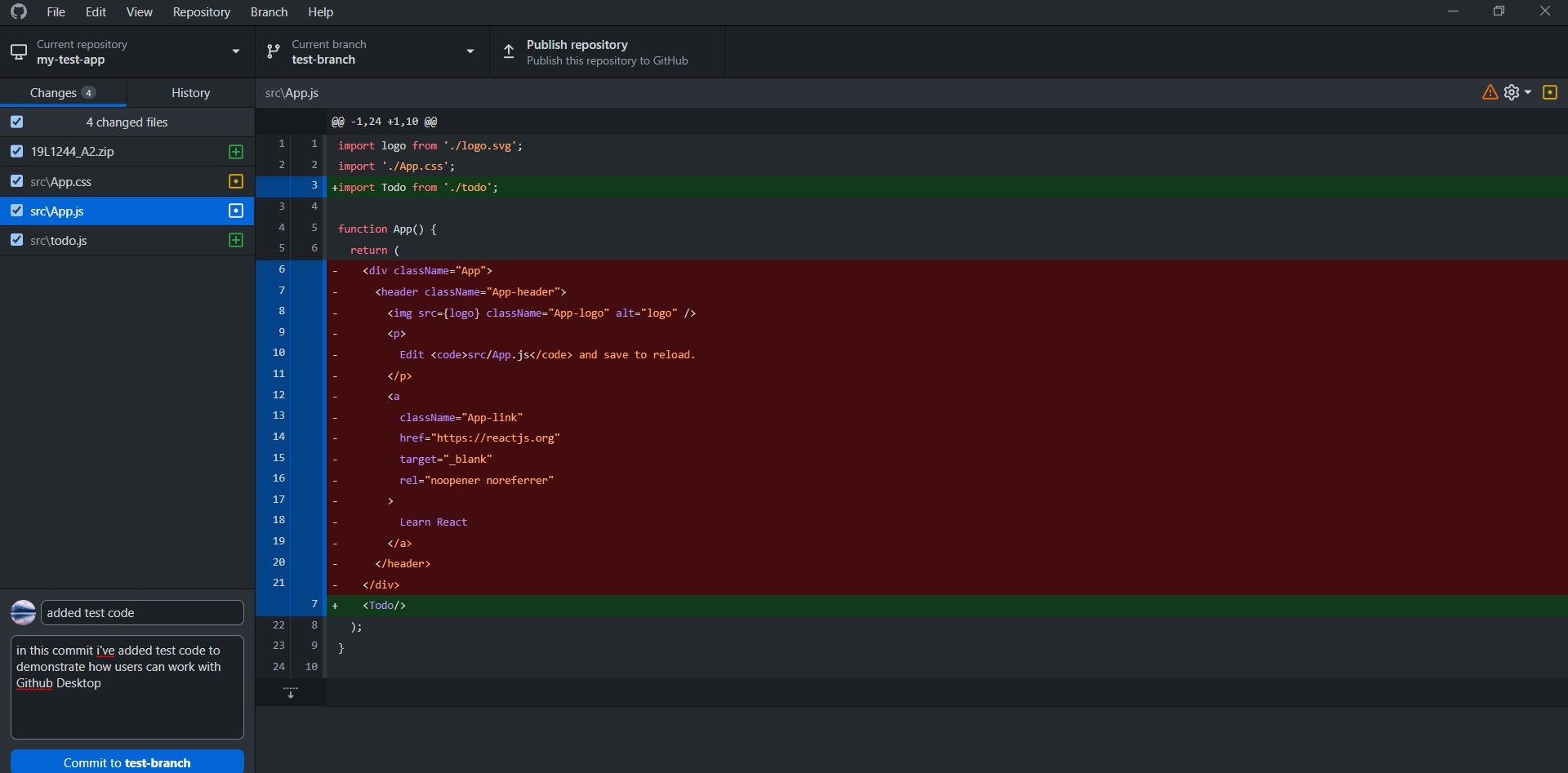
Task: Click the added-file icon next to 19L1244_A2.zip
Action: click(235, 152)
